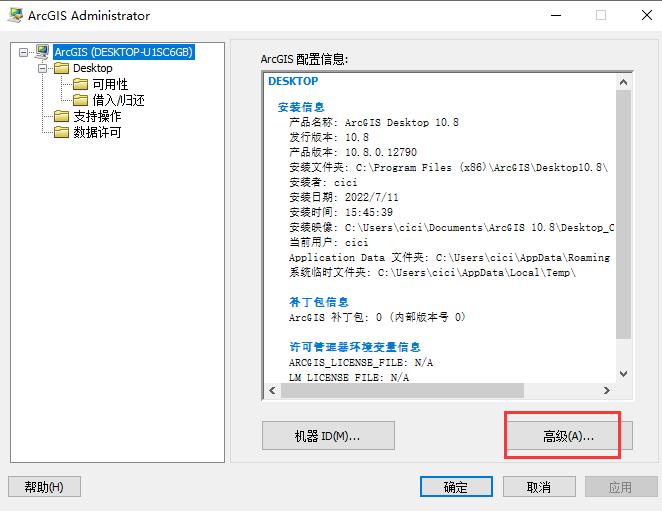662x511 pixels.
Task: Open the 可用性 tree item
Action: pos(110,84)
